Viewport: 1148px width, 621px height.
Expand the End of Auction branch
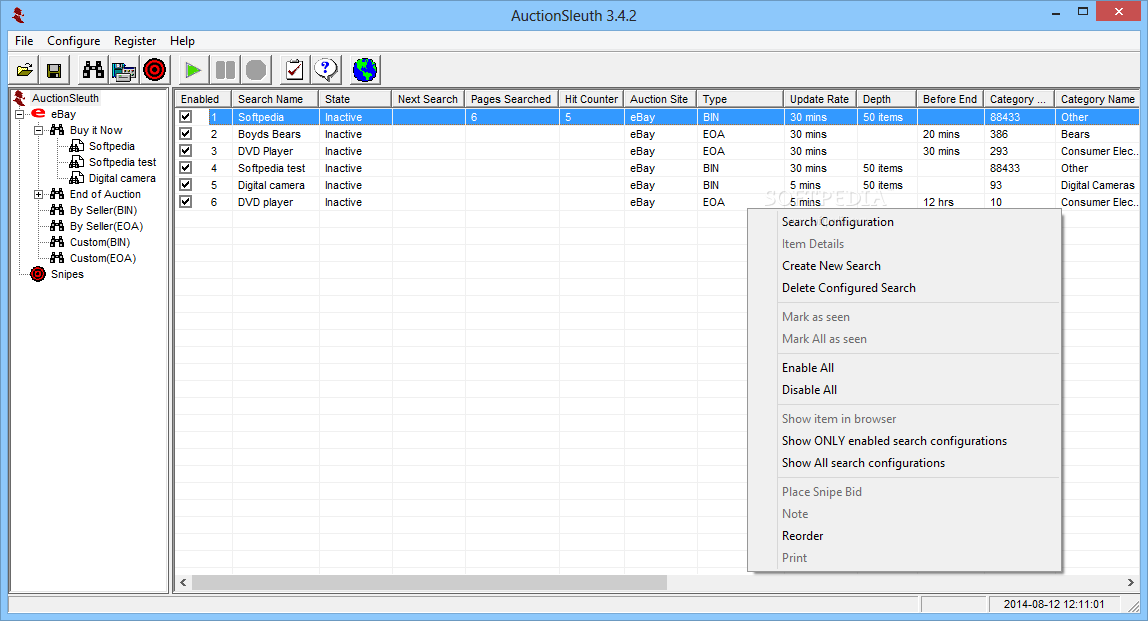[x=39, y=195]
